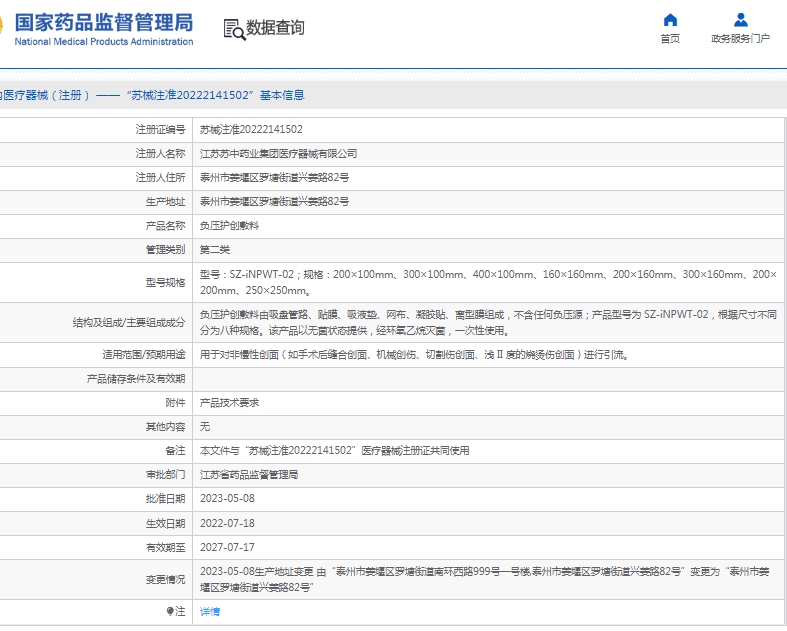The height and width of the screenshot is (631, 787).
Task: Click approval department 江苏省药品监督管理局
Action: (249, 475)
